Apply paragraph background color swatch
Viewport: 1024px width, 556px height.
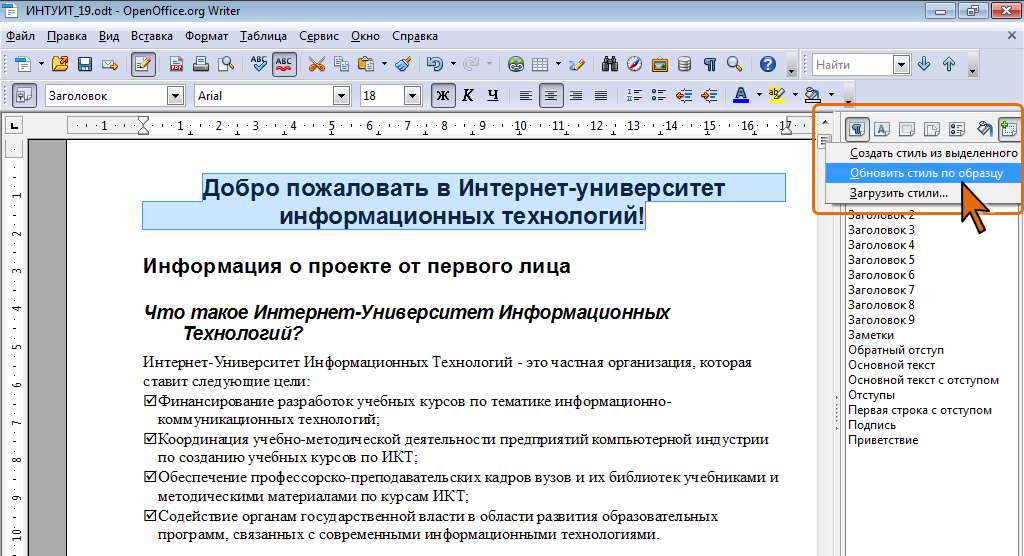[812, 96]
